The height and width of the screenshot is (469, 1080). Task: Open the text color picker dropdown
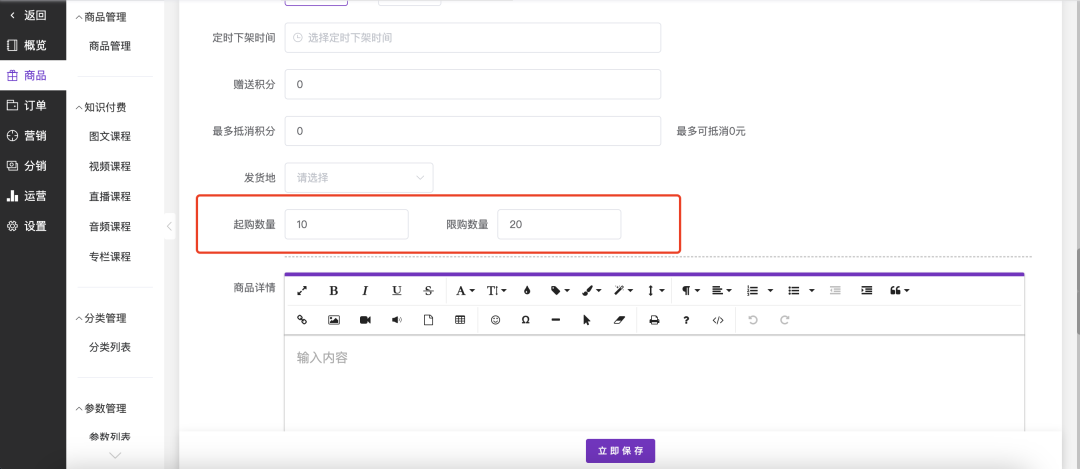[592, 291]
